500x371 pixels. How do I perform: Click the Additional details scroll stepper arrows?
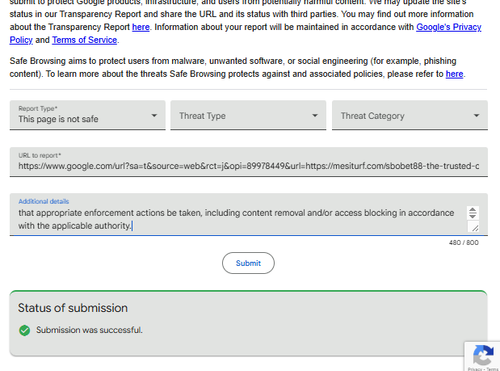click(473, 213)
